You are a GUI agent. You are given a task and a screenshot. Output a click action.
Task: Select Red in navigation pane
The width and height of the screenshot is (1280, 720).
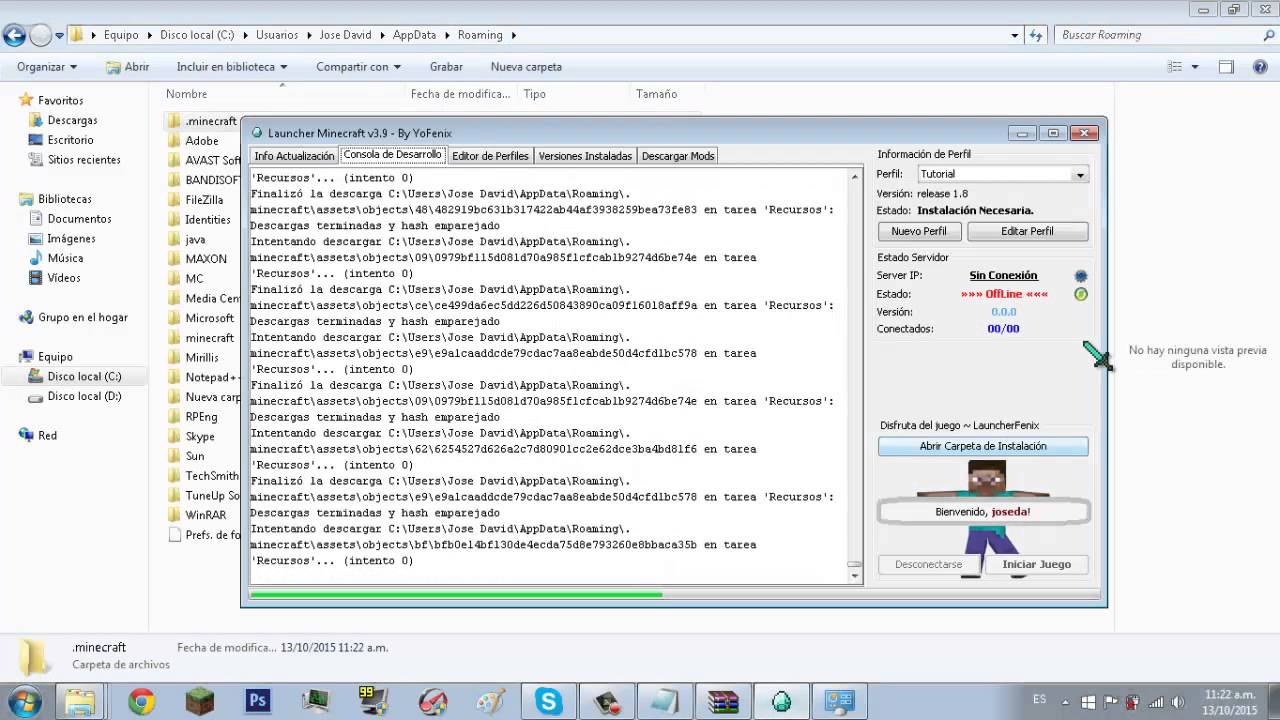[x=47, y=436]
